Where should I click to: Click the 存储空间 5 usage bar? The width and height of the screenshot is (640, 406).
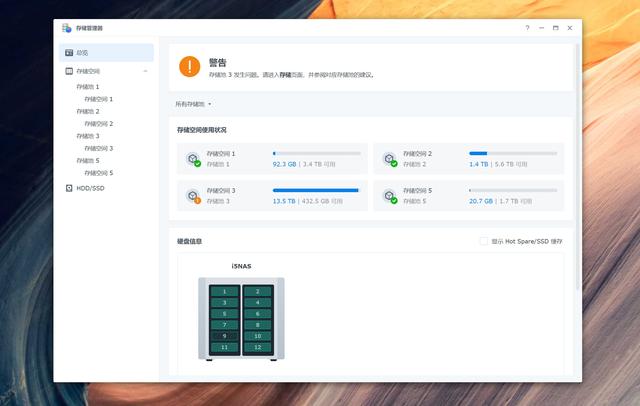(513, 190)
